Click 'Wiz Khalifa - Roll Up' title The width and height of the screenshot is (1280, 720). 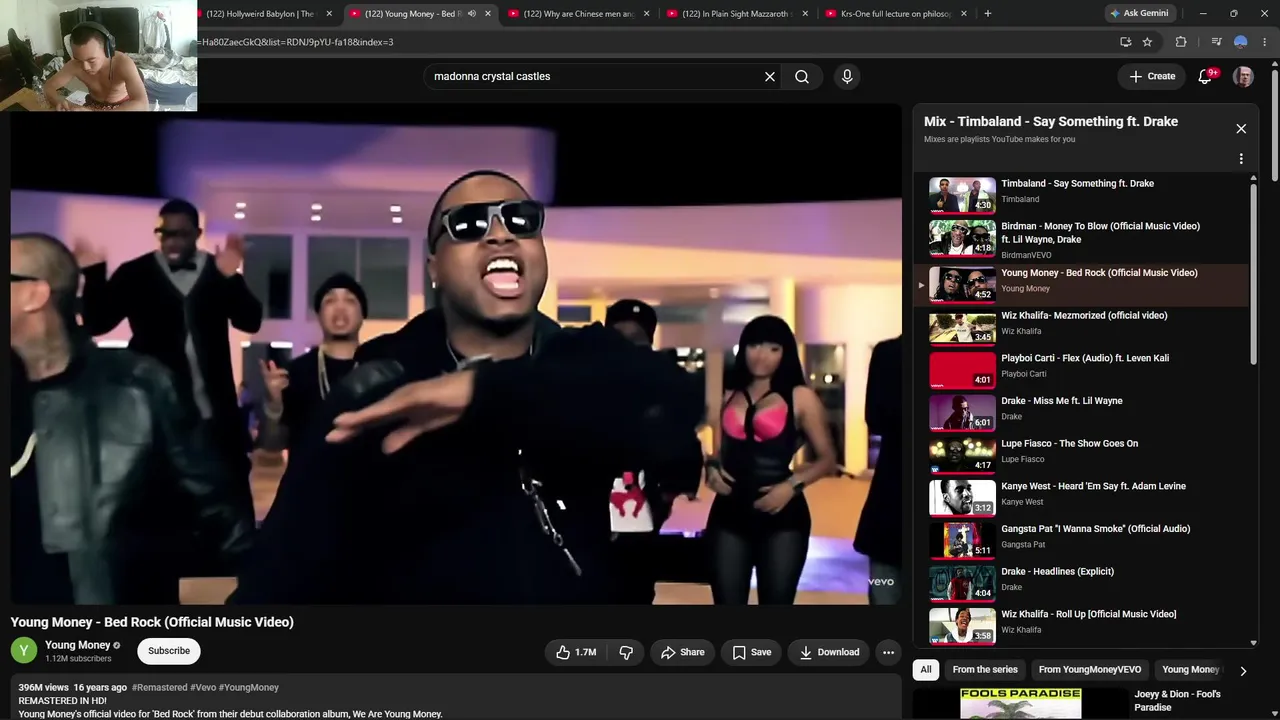point(1089,614)
